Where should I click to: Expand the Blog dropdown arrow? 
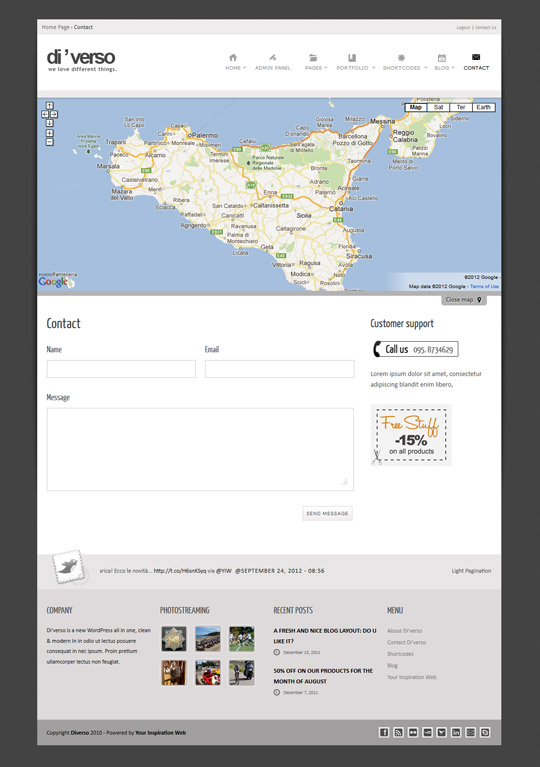tap(453, 68)
